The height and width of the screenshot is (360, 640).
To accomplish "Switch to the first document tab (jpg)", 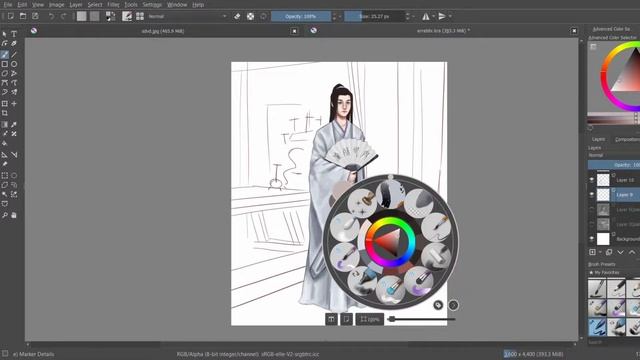I will (162, 31).
